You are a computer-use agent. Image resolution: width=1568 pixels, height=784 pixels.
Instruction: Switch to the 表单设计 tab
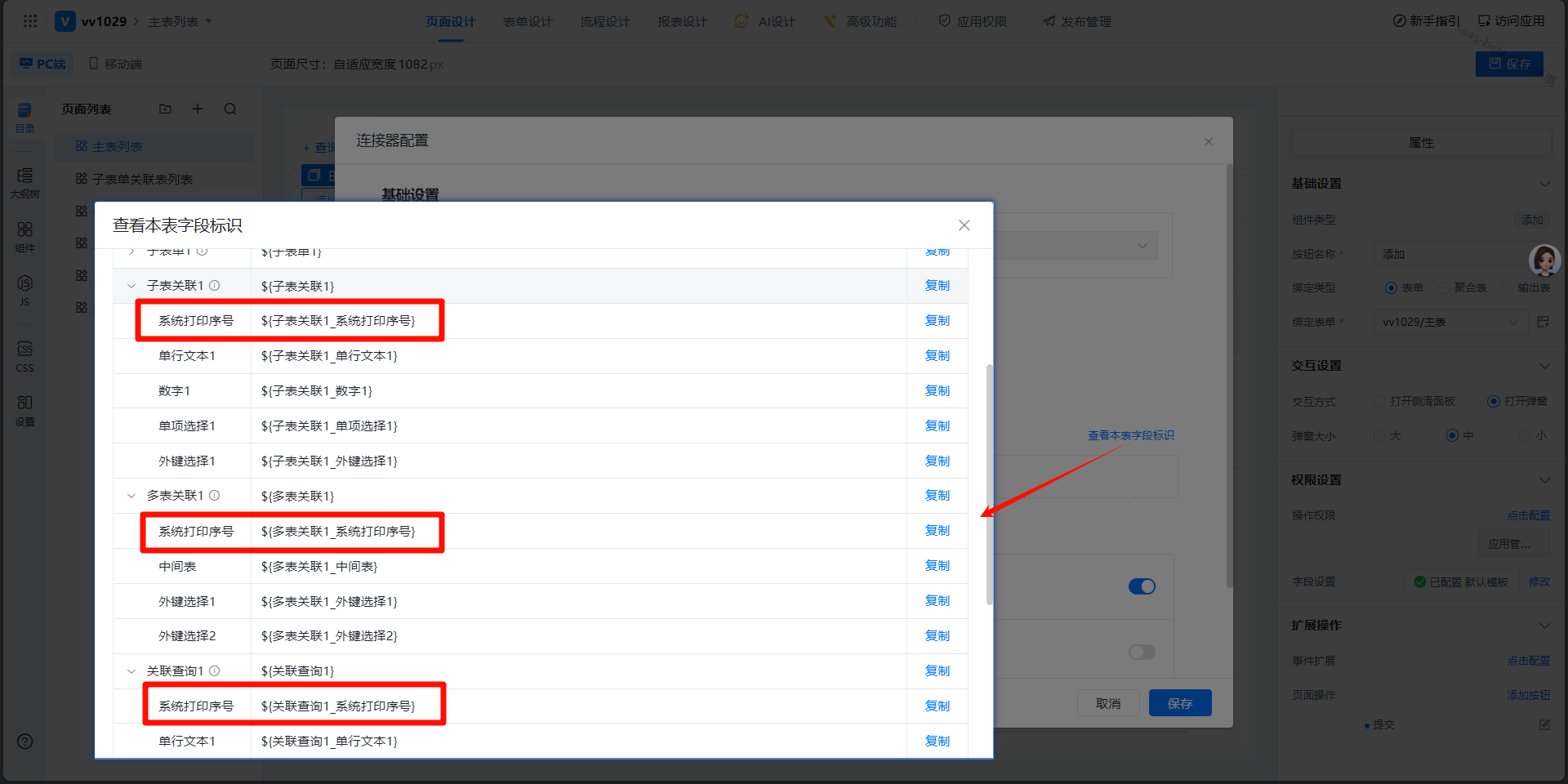[x=528, y=22]
